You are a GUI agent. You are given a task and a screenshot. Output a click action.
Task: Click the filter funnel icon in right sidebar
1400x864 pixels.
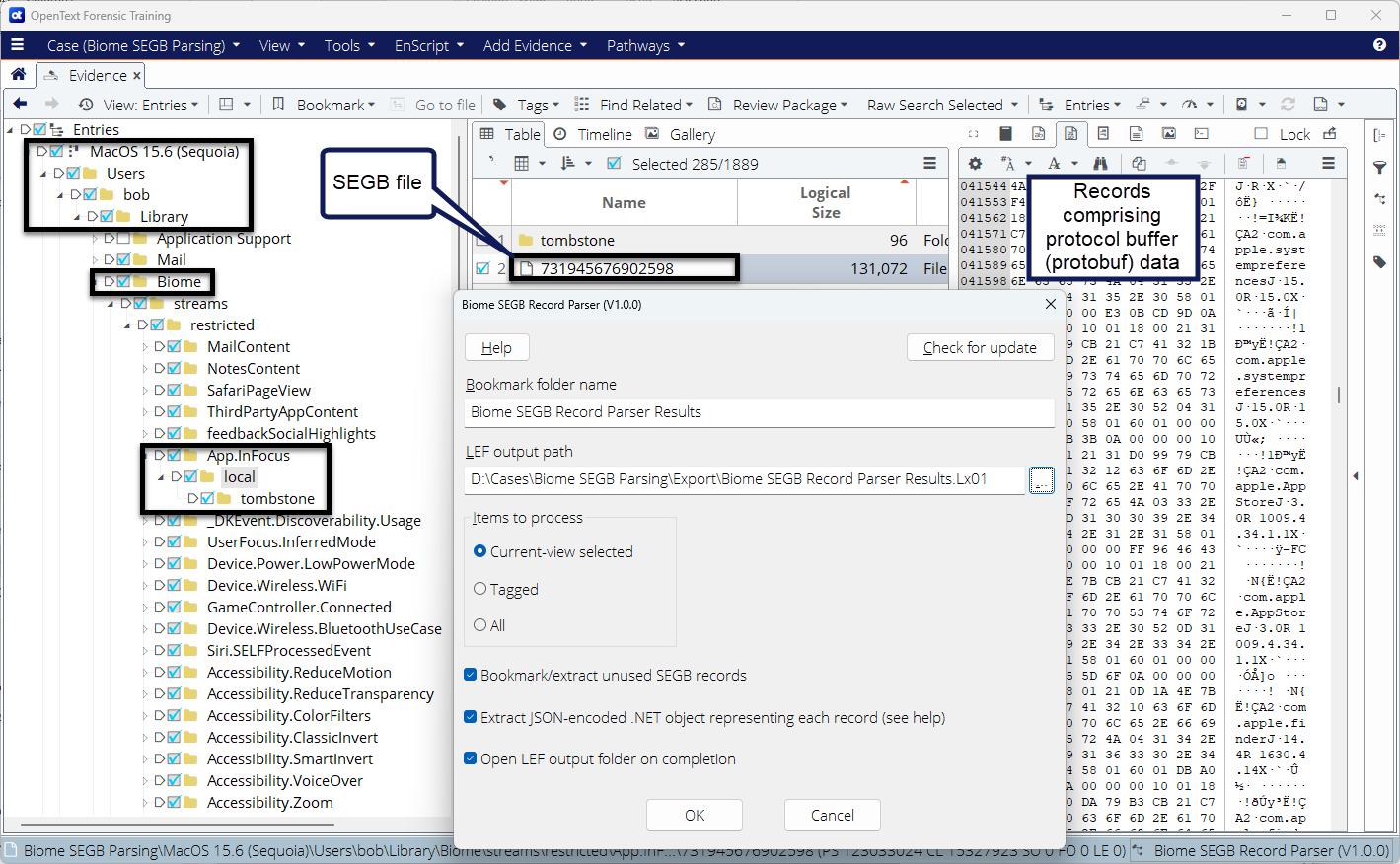[1380, 168]
